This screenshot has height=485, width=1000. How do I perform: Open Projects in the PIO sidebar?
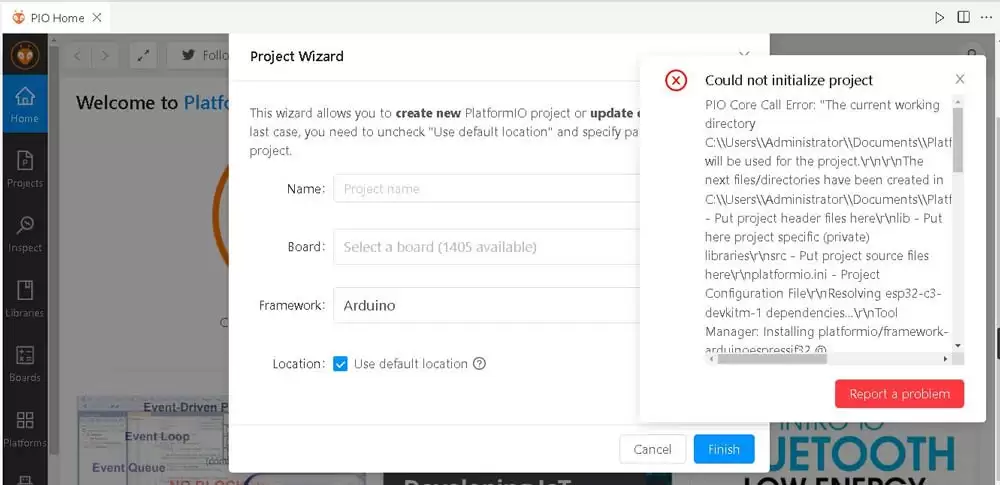(25, 168)
